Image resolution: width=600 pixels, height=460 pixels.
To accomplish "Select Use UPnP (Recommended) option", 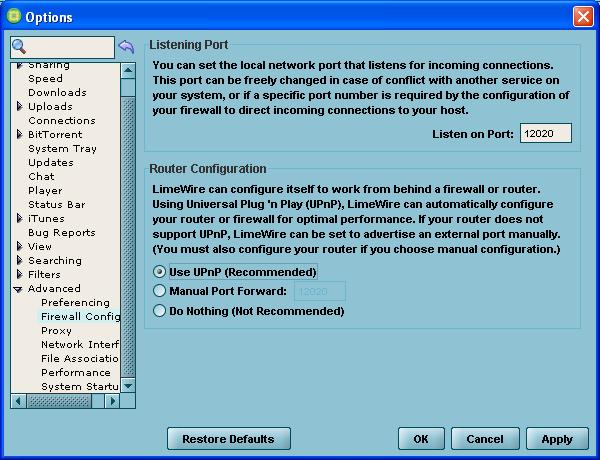I will tap(160, 271).
